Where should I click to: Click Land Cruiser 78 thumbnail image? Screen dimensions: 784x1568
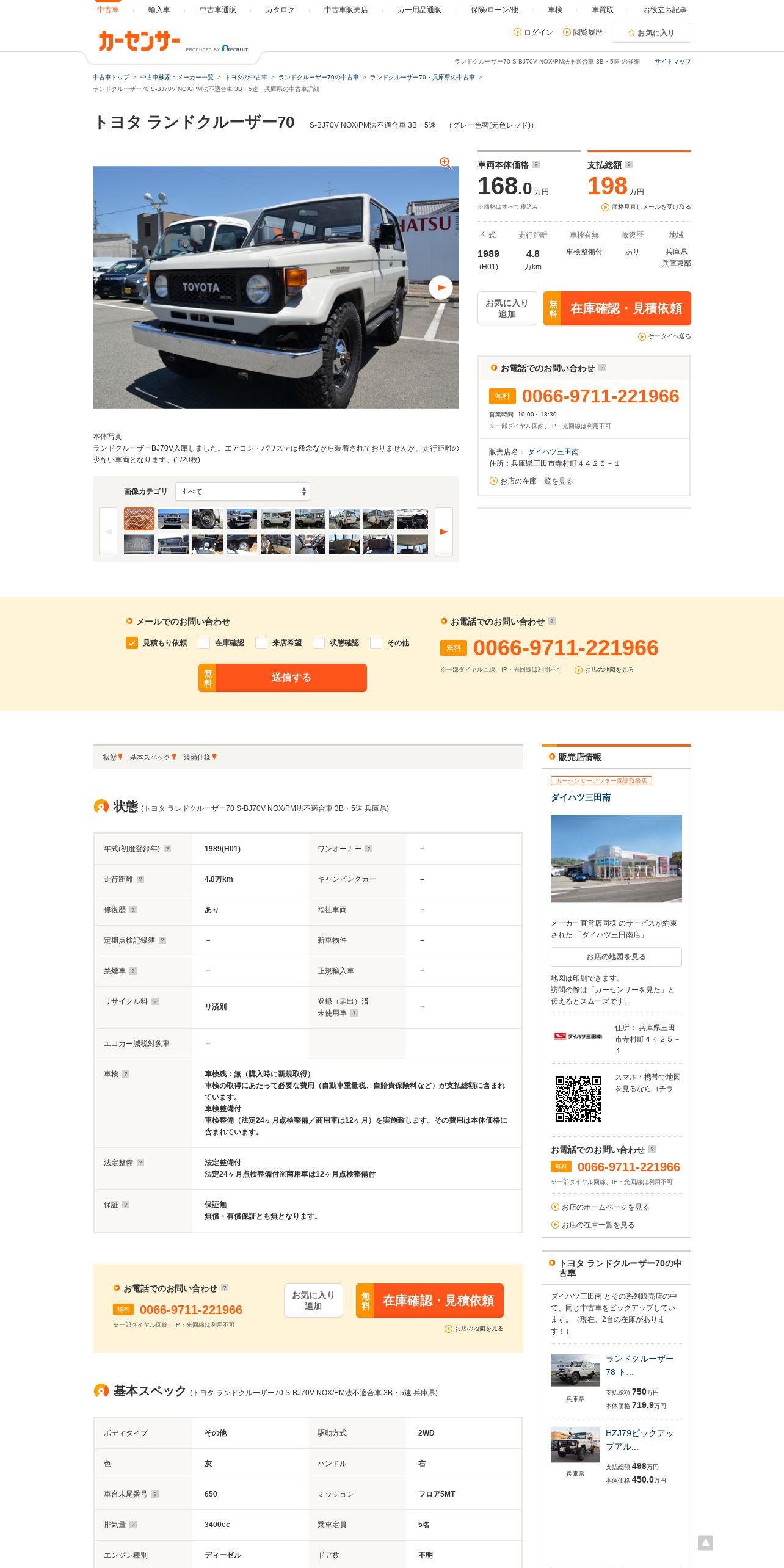pos(575,1370)
